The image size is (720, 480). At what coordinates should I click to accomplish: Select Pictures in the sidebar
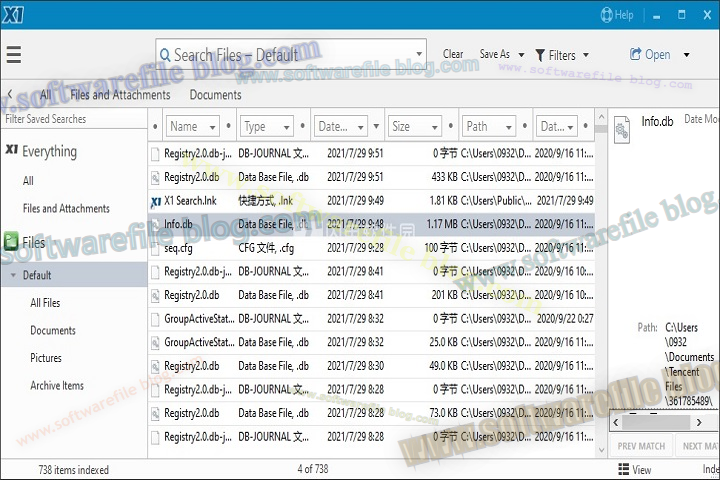45,358
